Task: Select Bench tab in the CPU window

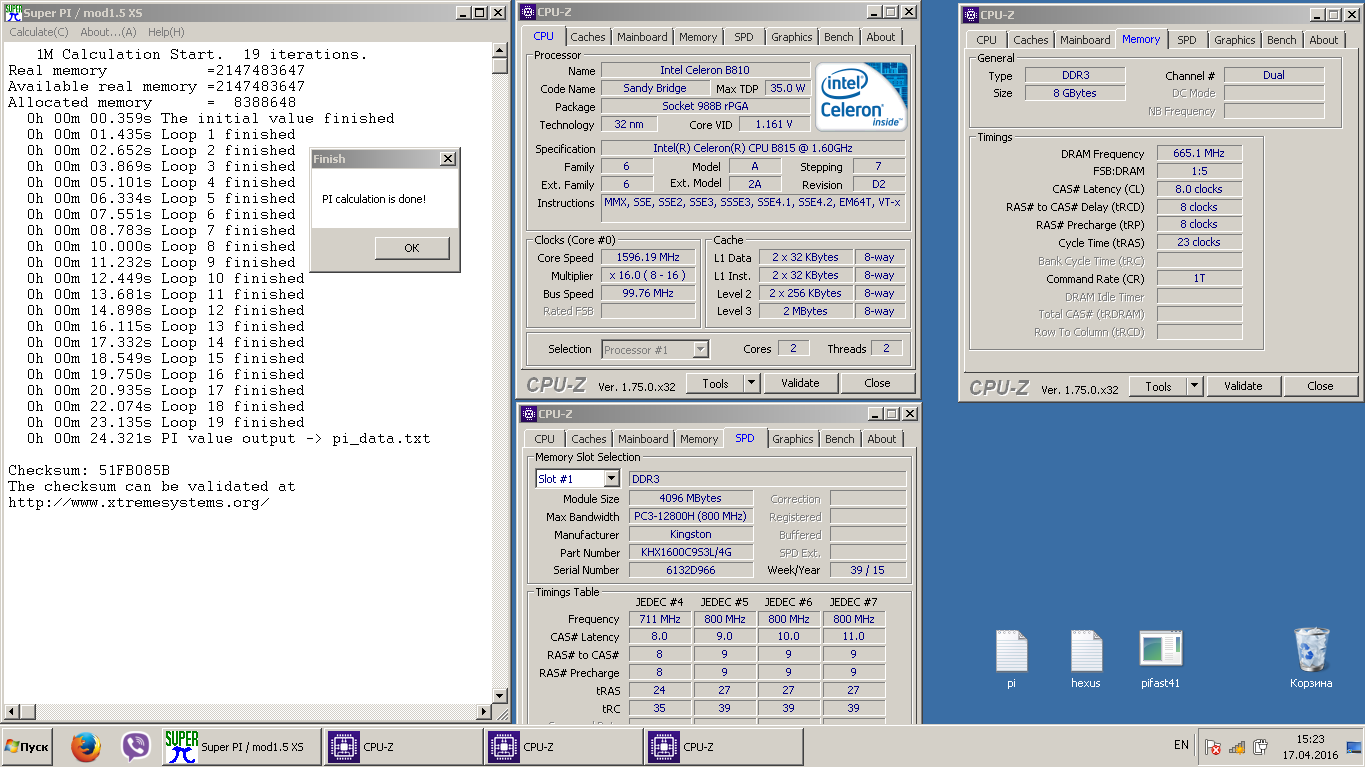Action: click(x=839, y=37)
